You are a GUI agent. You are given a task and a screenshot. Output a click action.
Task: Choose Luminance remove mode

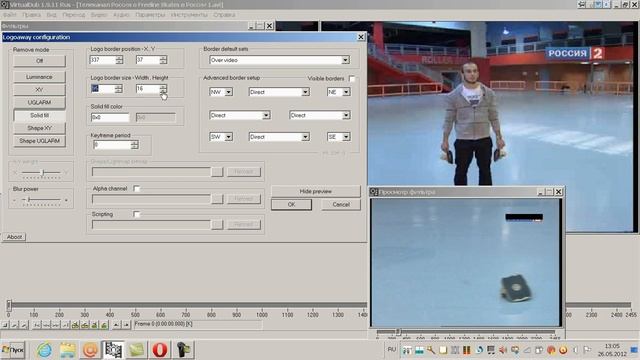39,77
